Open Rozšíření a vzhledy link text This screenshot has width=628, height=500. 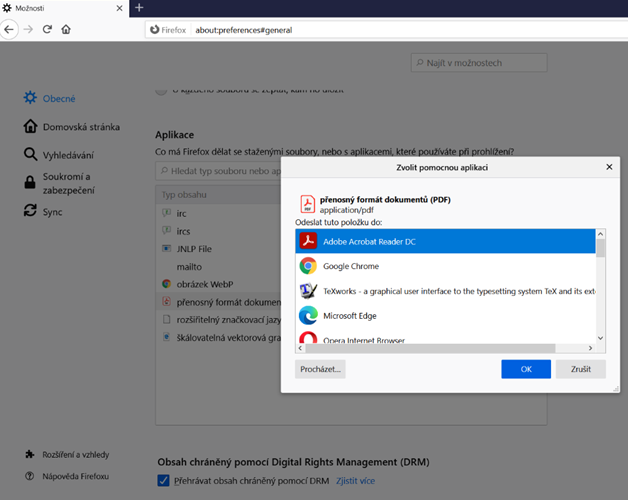[x=76, y=455]
